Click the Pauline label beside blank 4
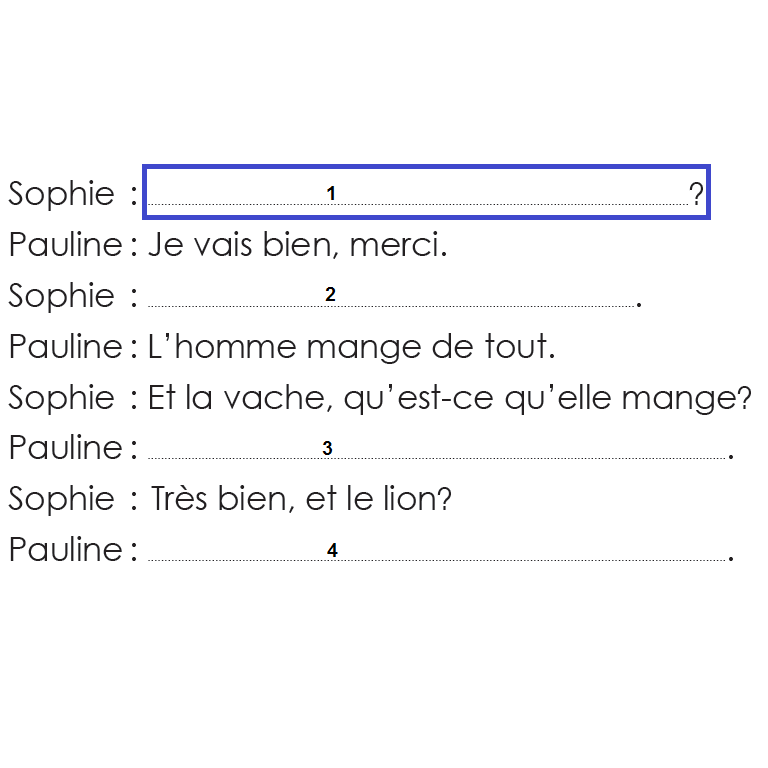The image size is (768, 768). (65, 550)
